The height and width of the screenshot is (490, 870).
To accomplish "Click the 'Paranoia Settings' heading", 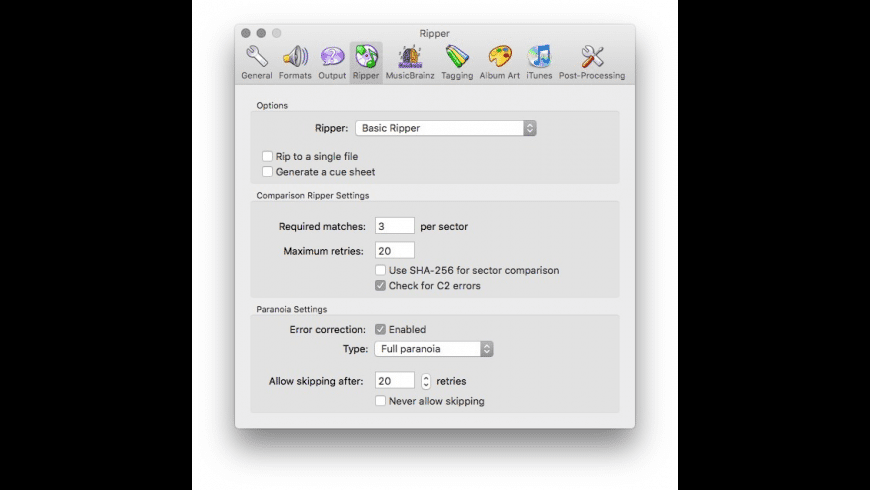I will point(291,309).
